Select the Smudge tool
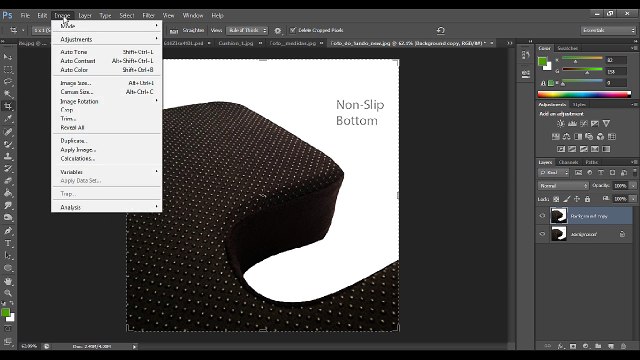The height and width of the screenshot is (360, 640). click(8, 205)
